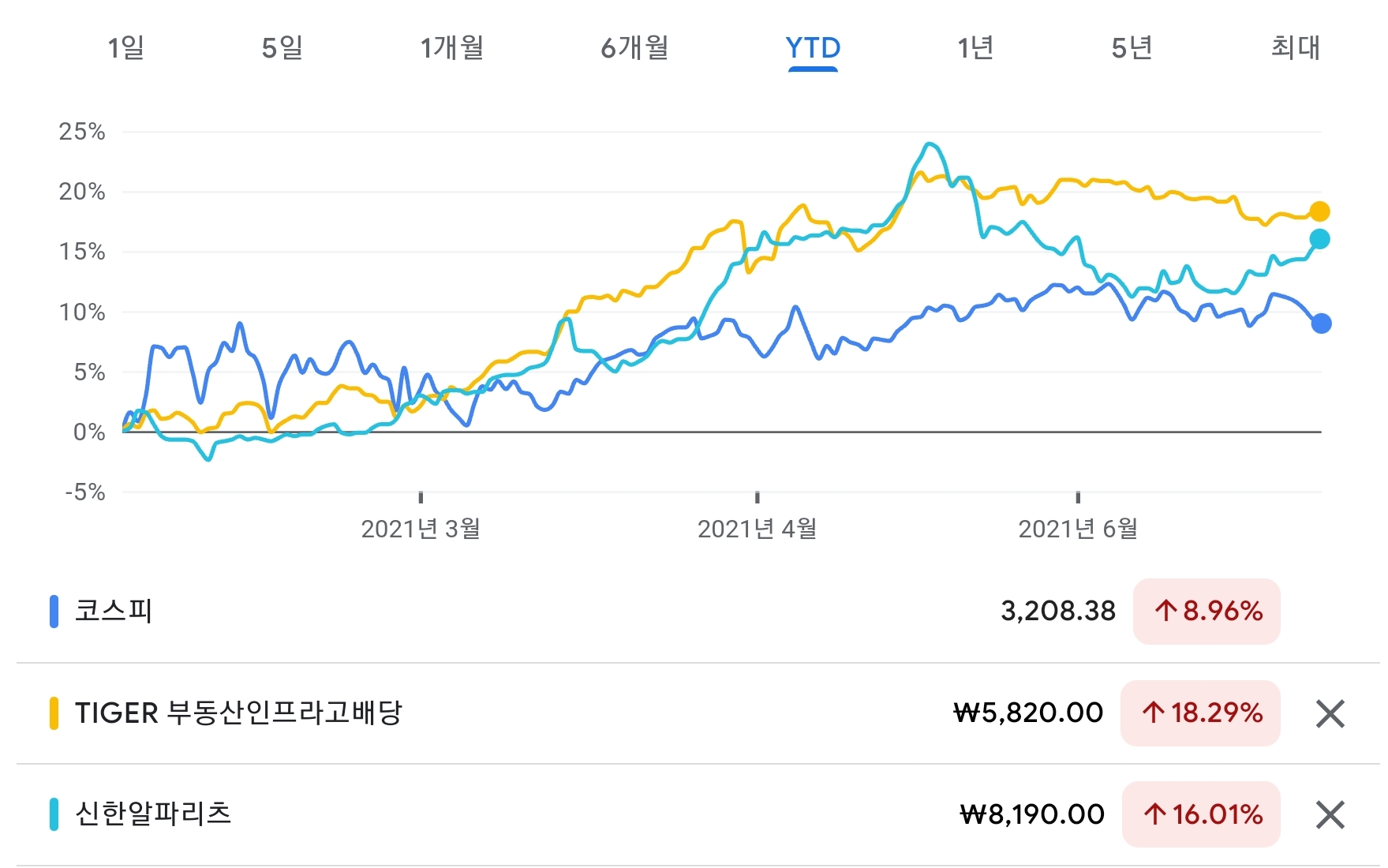Click the blue endpoint dot on chart
1388x868 pixels.
1321,324
